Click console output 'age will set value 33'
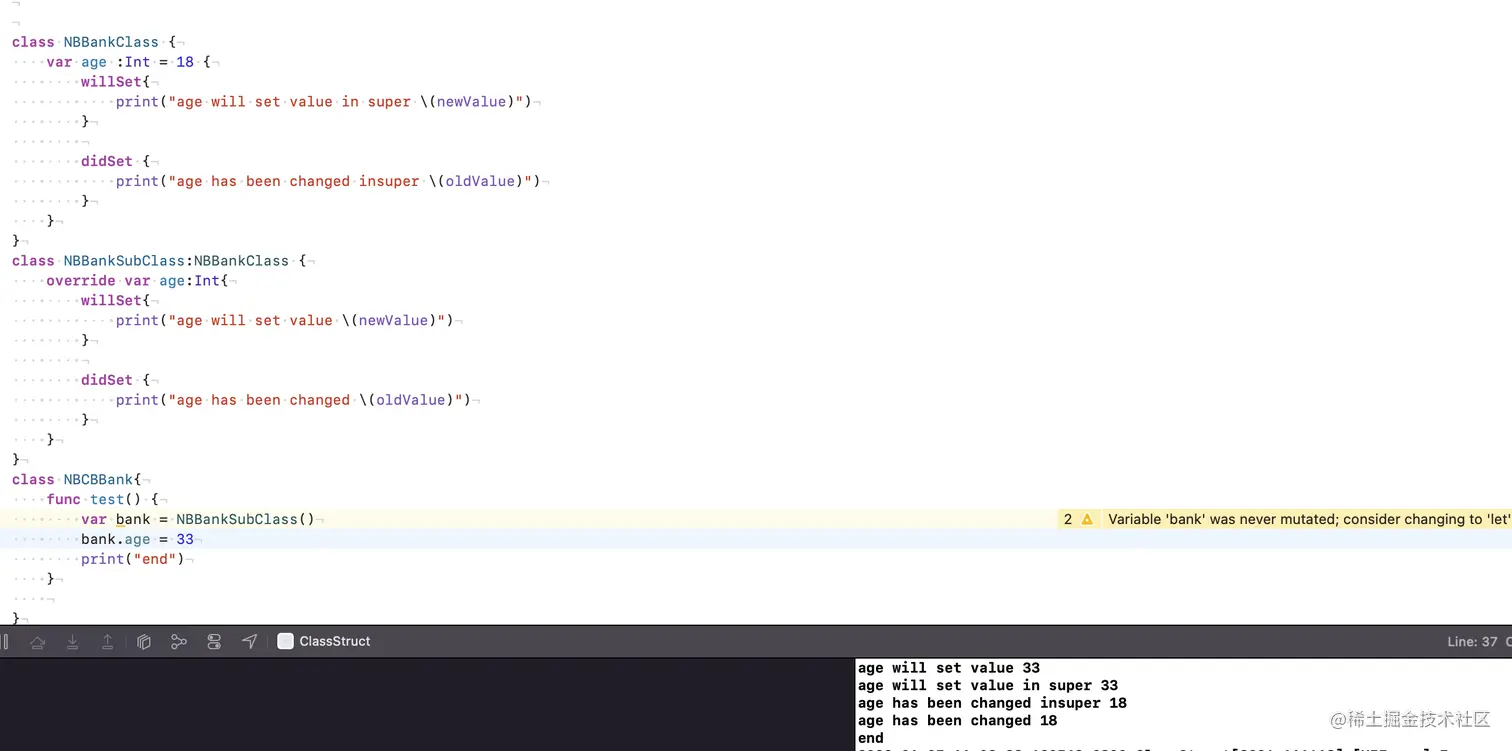The height and width of the screenshot is (751, 1512). [x=949, y=668]
